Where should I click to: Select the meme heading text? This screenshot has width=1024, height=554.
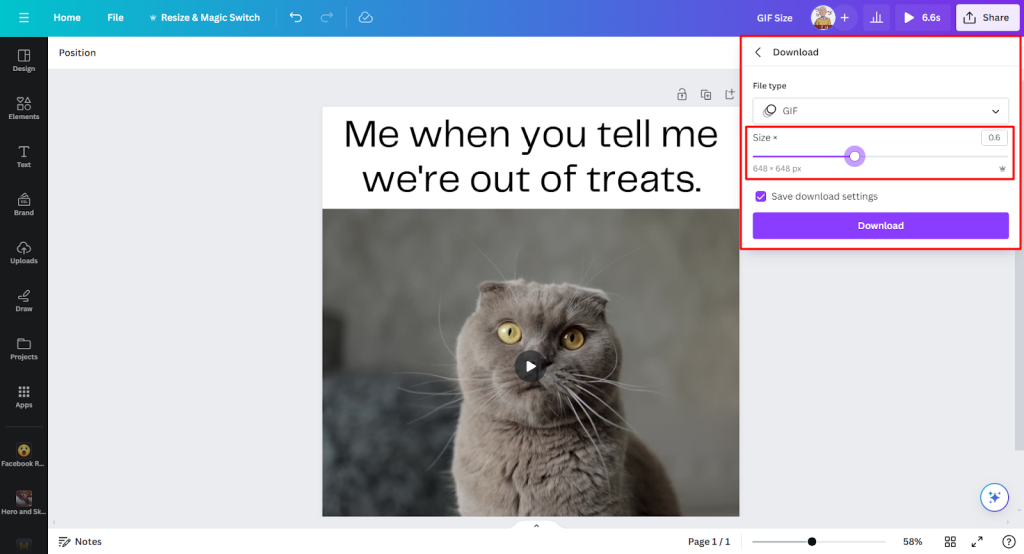531,156
